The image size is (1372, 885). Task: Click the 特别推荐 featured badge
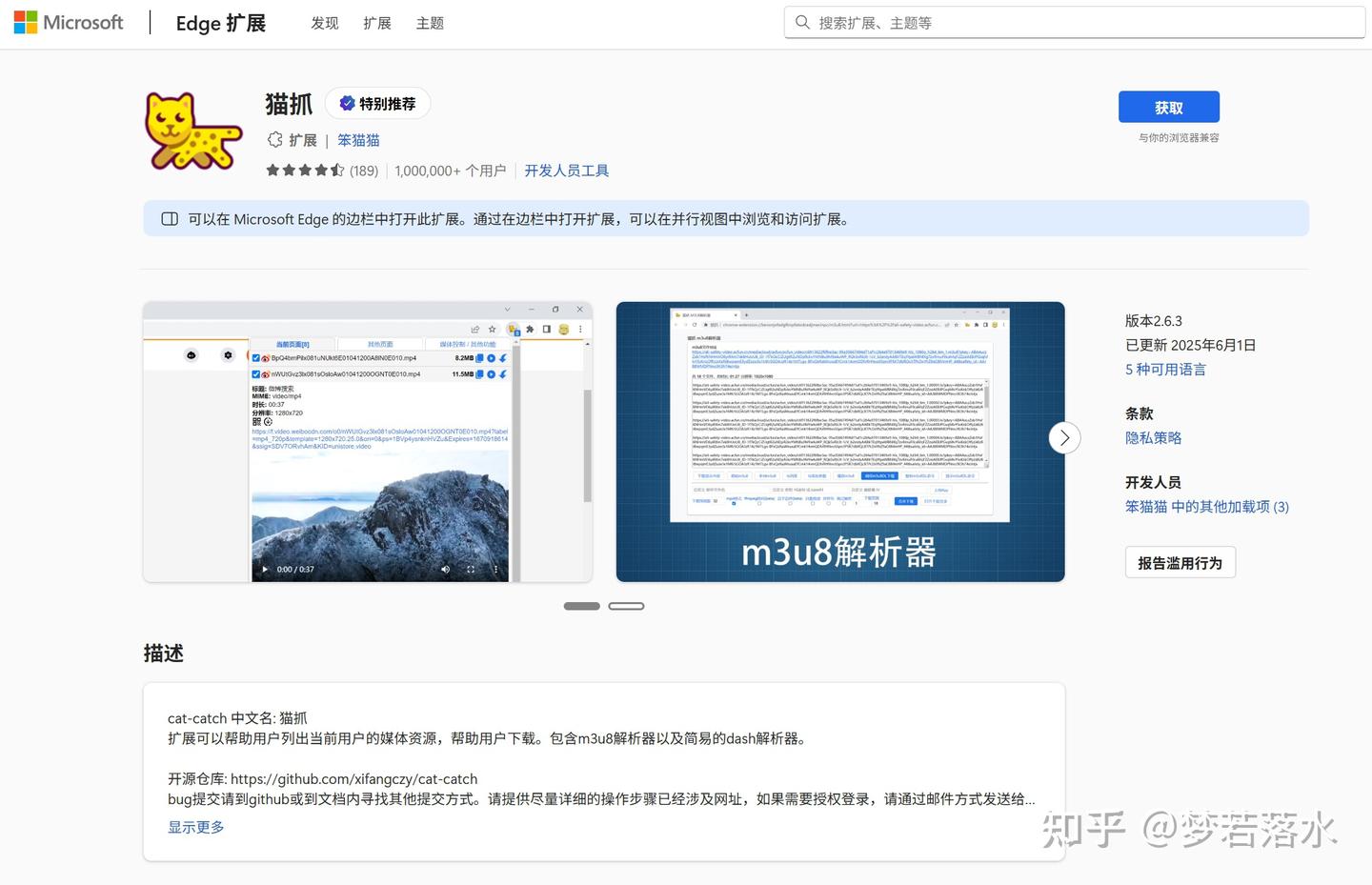[x=377, y=103]
